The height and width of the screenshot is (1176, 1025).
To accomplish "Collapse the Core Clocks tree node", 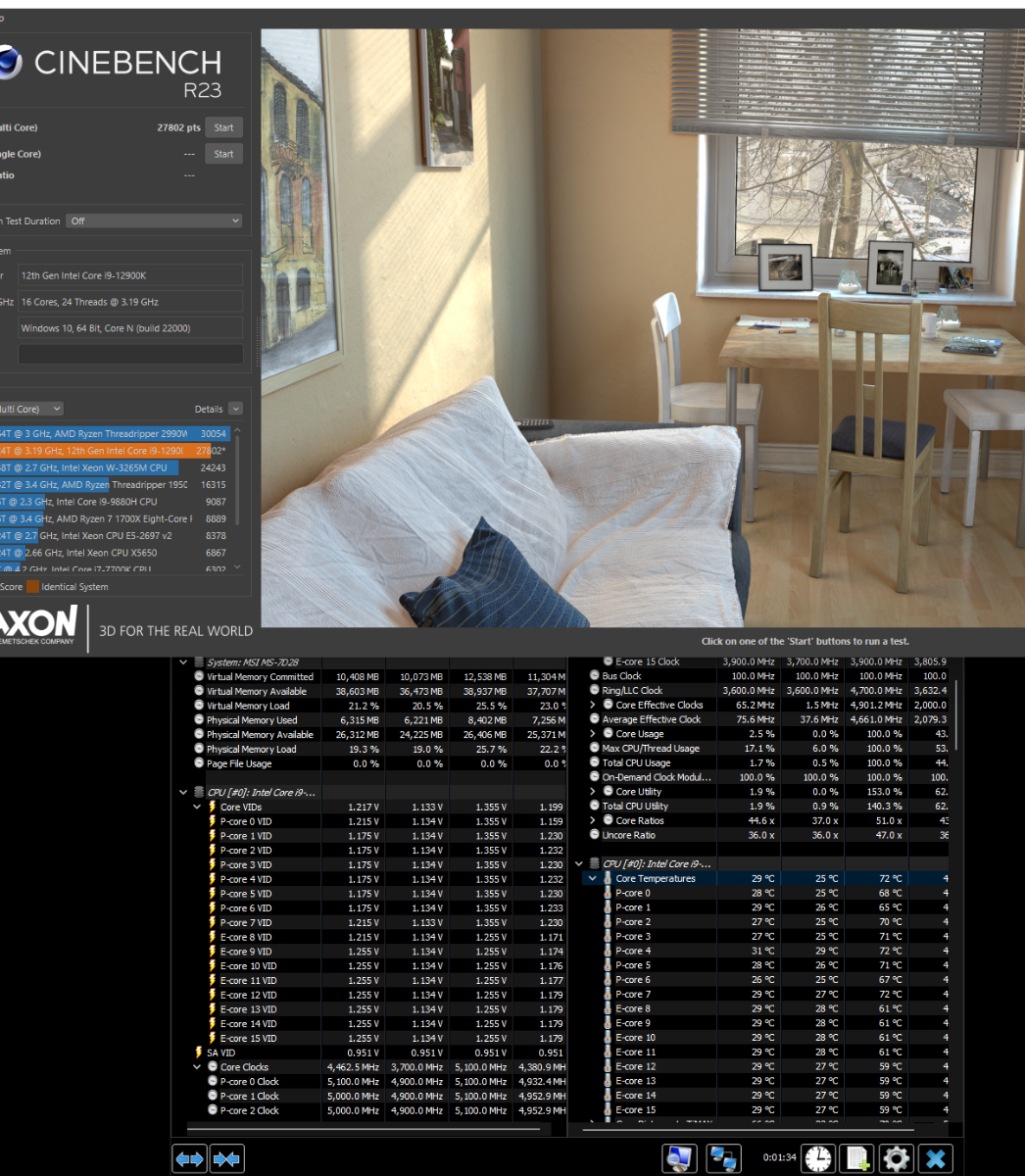I will tap(197, 1067).
